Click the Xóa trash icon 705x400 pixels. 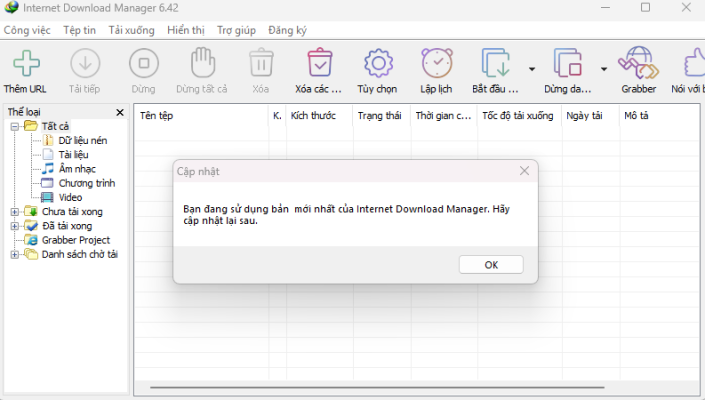[x=261, y=63]
